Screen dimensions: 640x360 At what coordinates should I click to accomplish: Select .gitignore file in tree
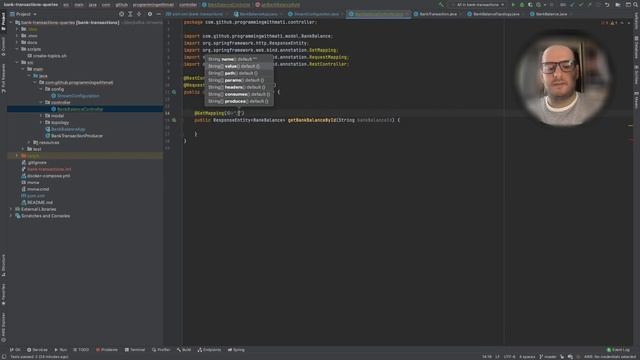37,162
